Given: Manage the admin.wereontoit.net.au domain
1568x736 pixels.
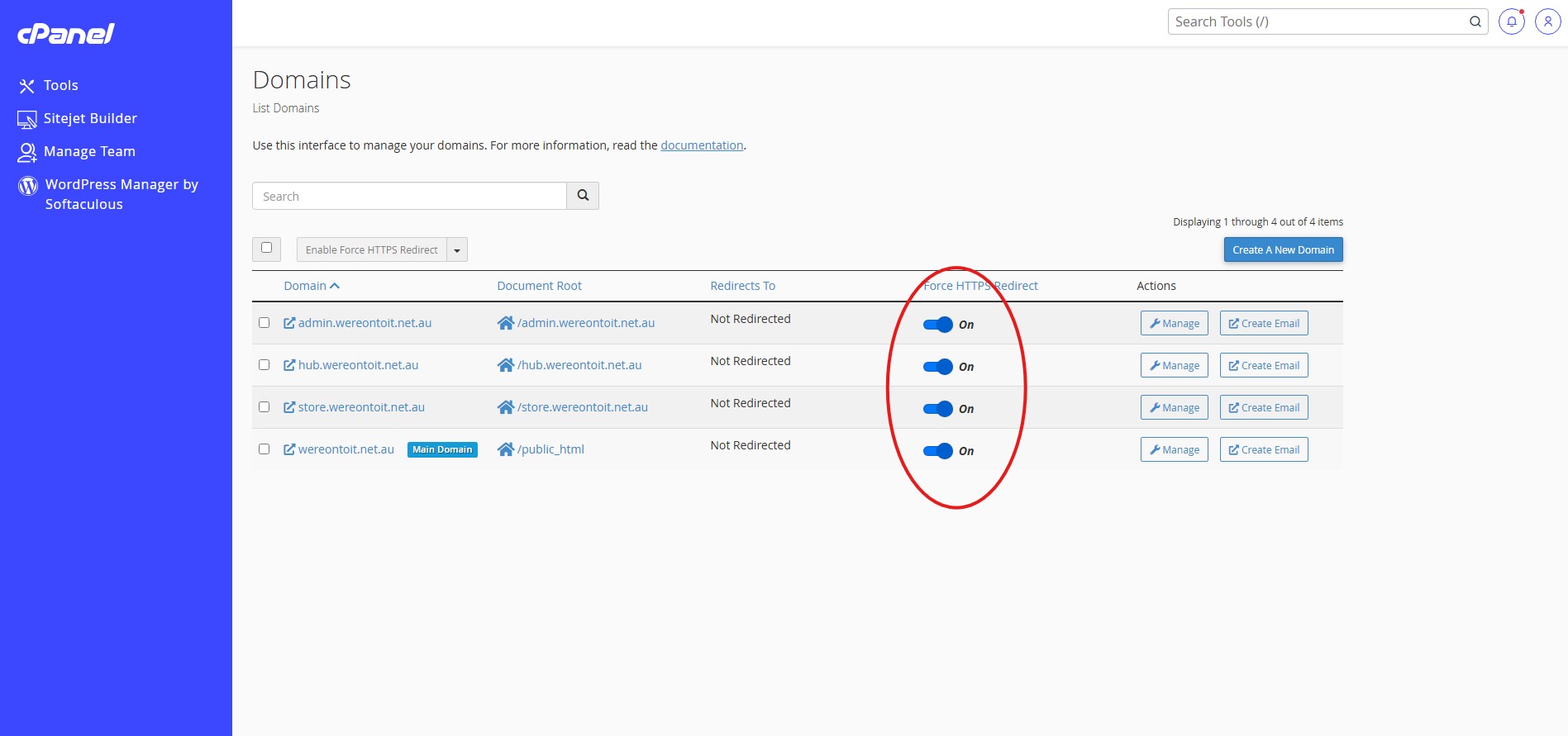Looking at the screenshot, I should click(1175, 323).
